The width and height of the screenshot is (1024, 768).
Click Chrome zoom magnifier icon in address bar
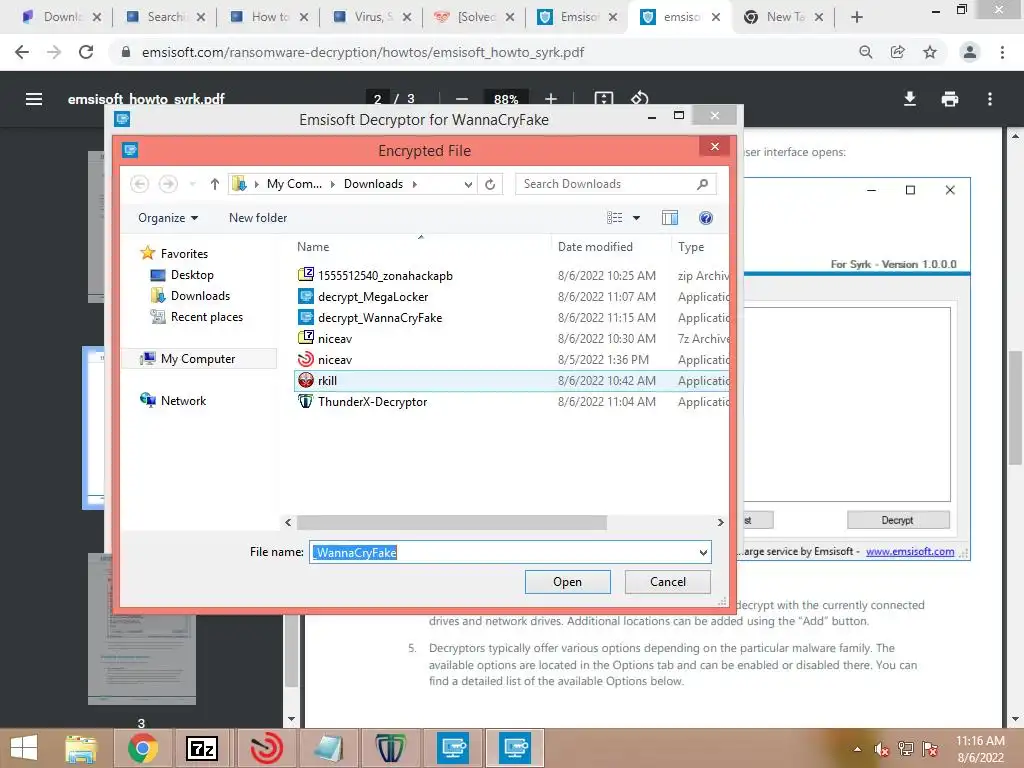[x=866, y=52]
